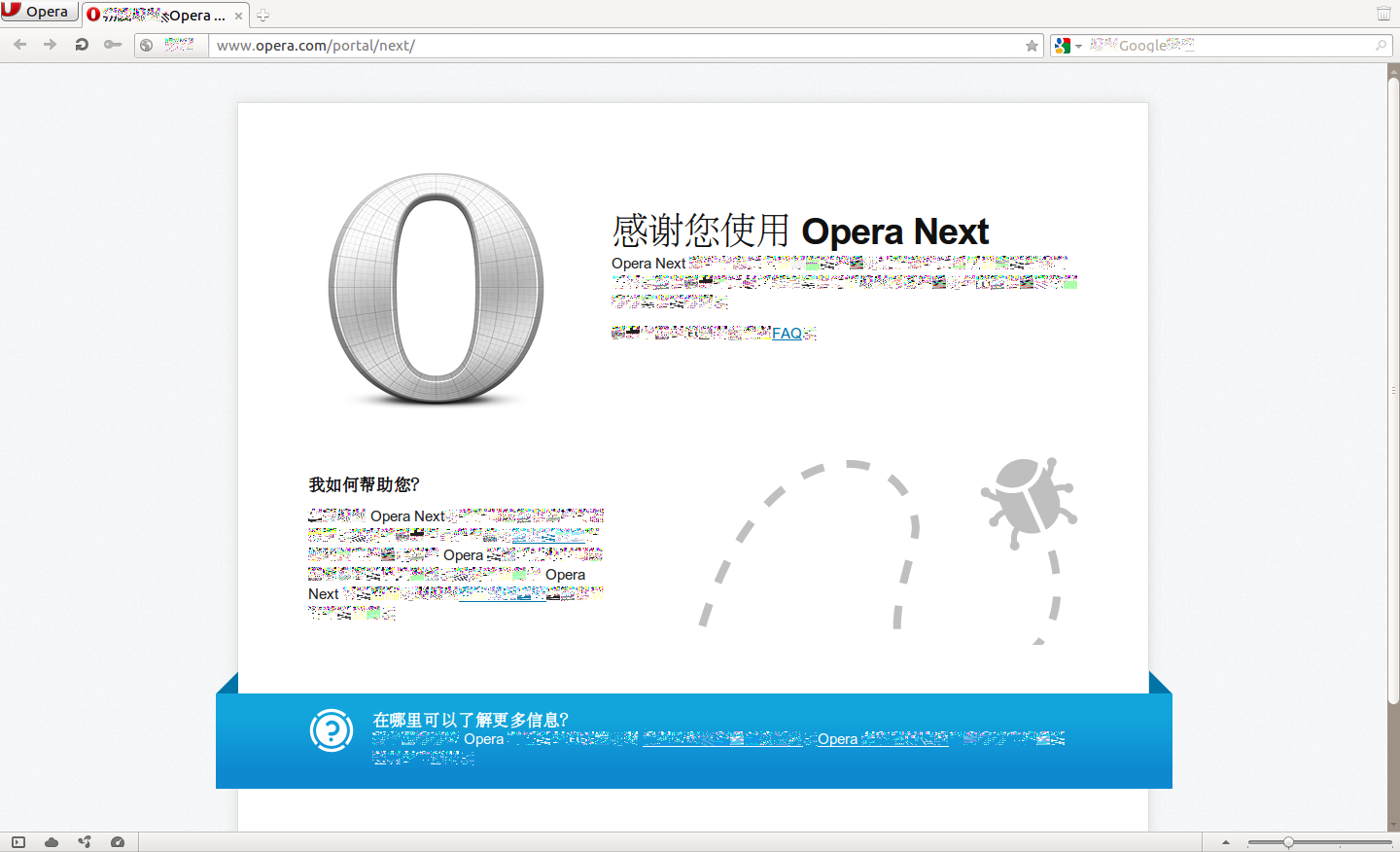This screenshot has height=852, width=1400.
Task: Click the magnifier search icon
Action: coord(1381,46)
